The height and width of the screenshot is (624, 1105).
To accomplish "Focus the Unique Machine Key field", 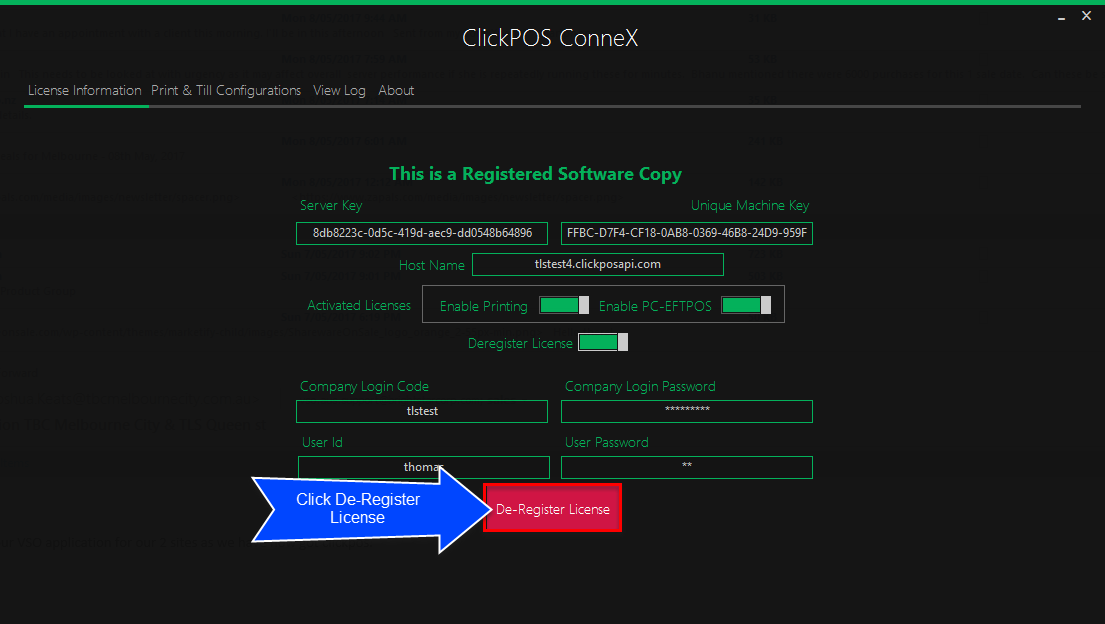I will pos(687,233).
